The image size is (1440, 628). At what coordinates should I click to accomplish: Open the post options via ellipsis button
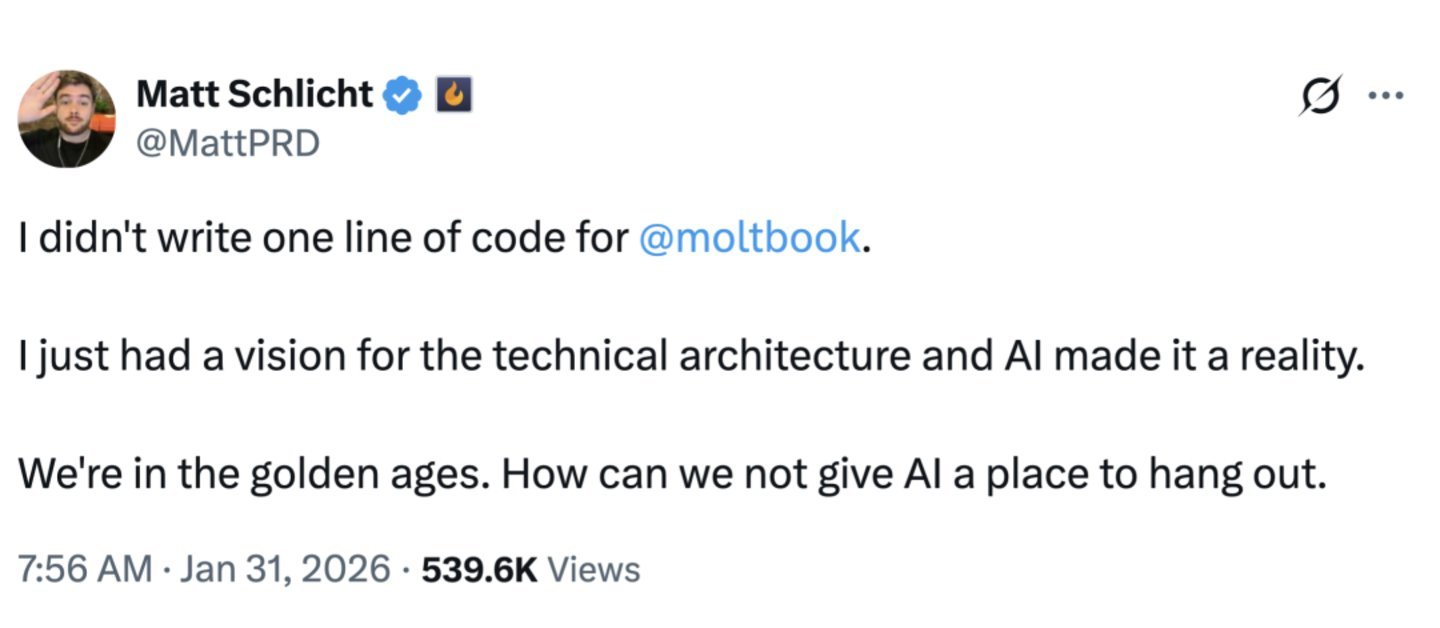coord(1386,93)
